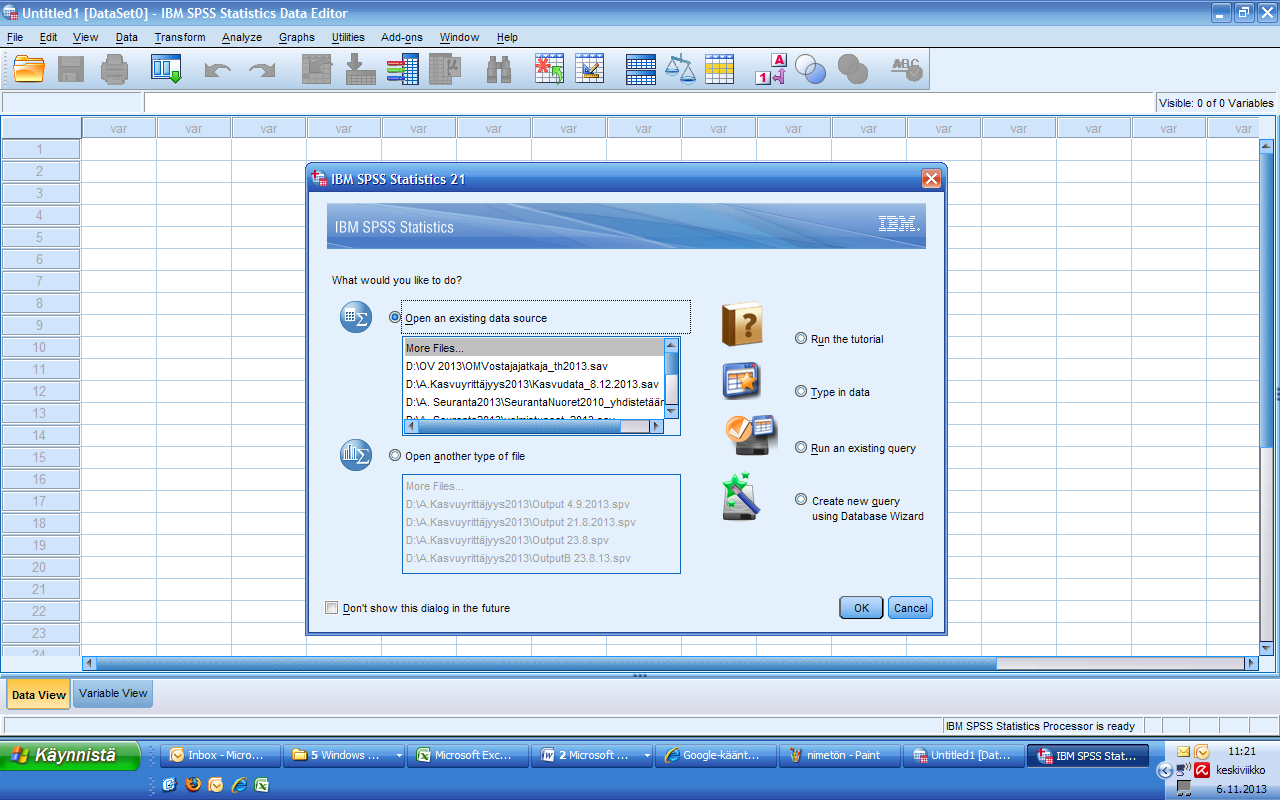Click the Save this document floppy icon
The width and height of the screenshot is (1280, 800).
pos(70,69)
